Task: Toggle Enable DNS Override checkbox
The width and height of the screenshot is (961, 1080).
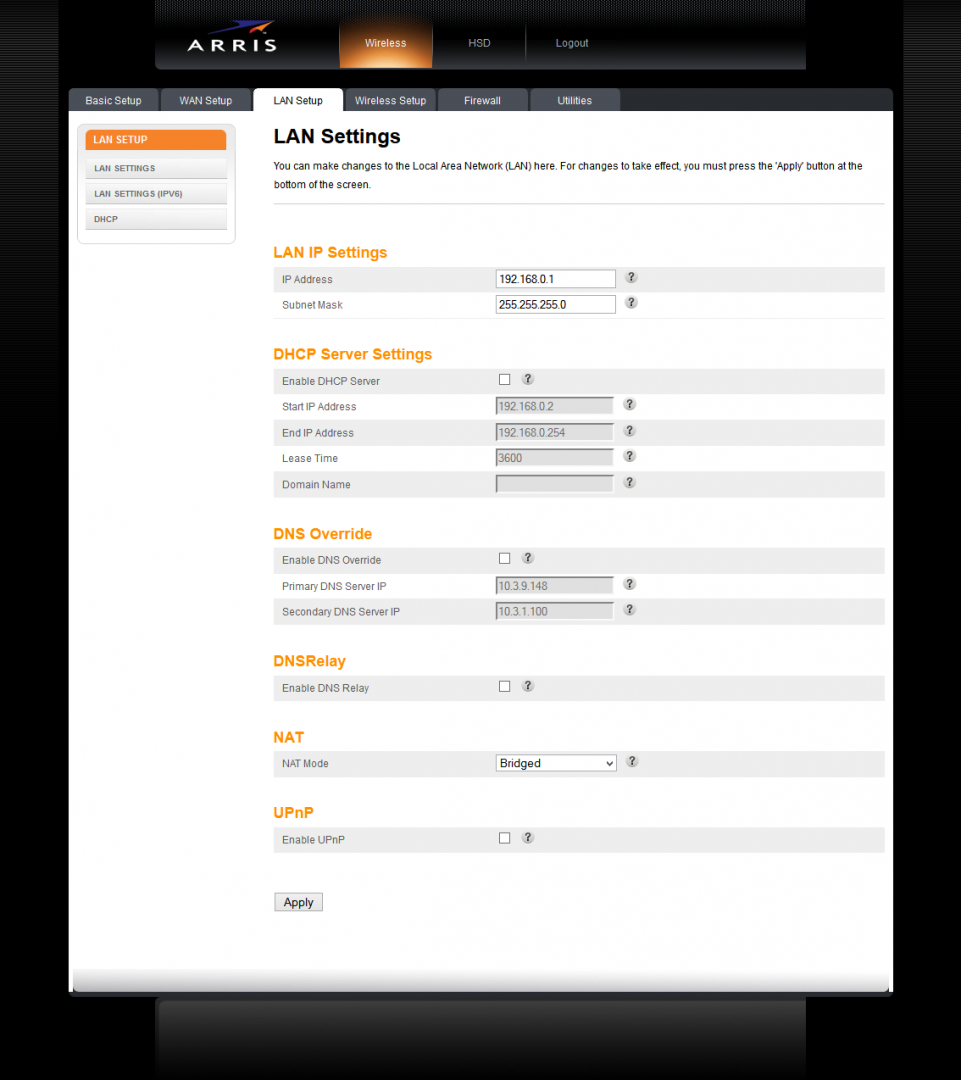Action: click(x=504, y=559)
